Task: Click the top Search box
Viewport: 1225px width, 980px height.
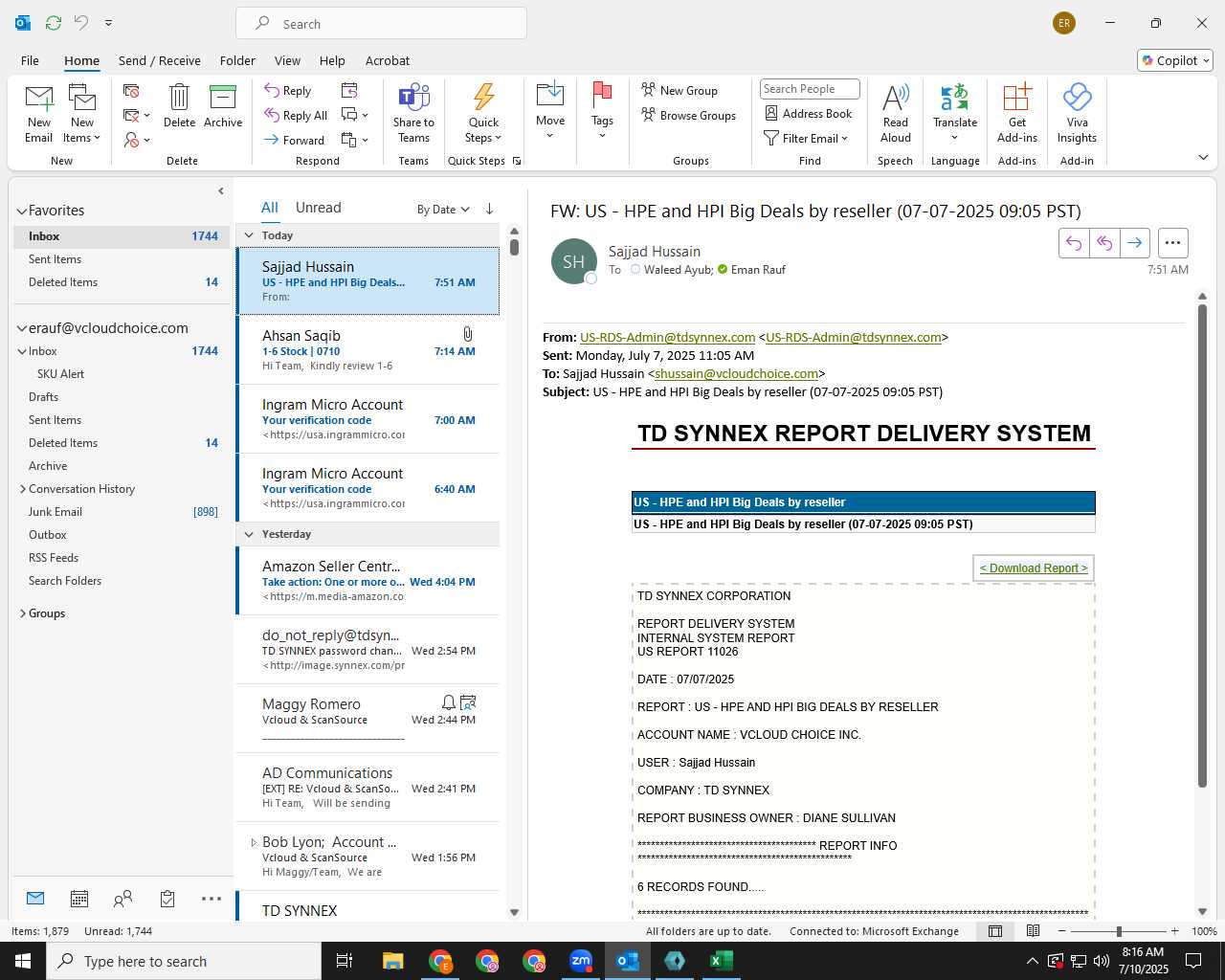Action: coord(381,24)
